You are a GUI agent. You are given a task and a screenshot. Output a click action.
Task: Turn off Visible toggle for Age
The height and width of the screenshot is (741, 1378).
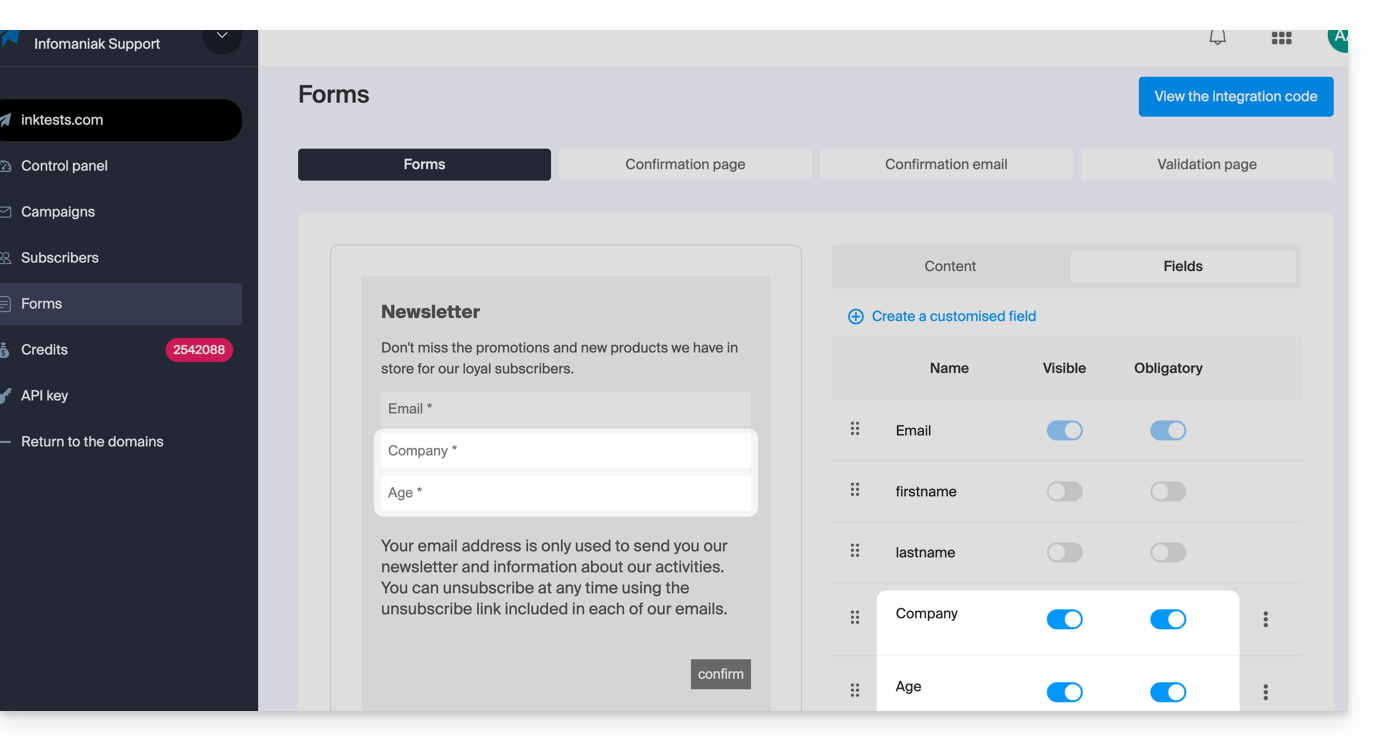[x=1064, y=692]
